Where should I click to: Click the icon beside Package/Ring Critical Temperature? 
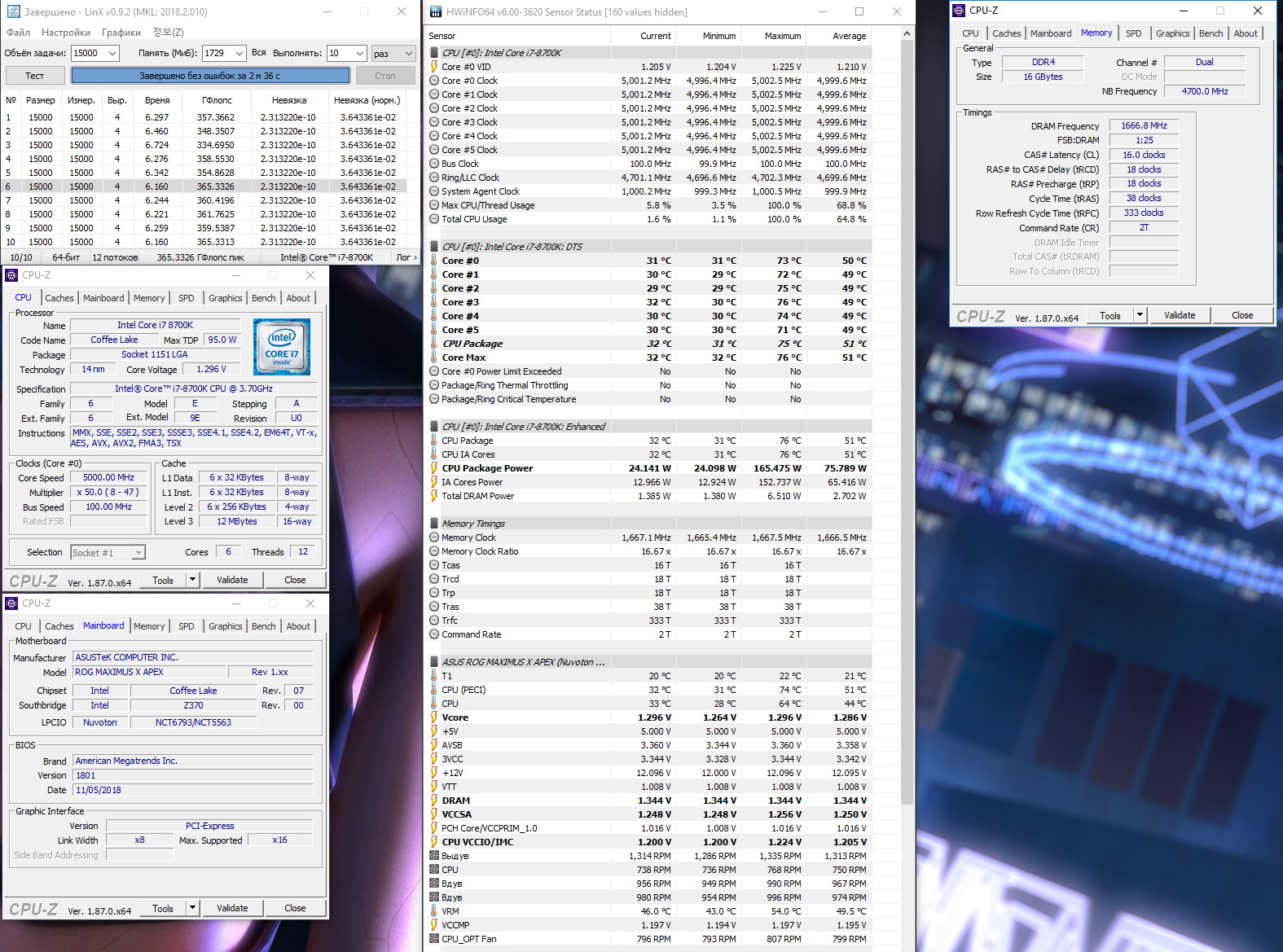[434, 399]
